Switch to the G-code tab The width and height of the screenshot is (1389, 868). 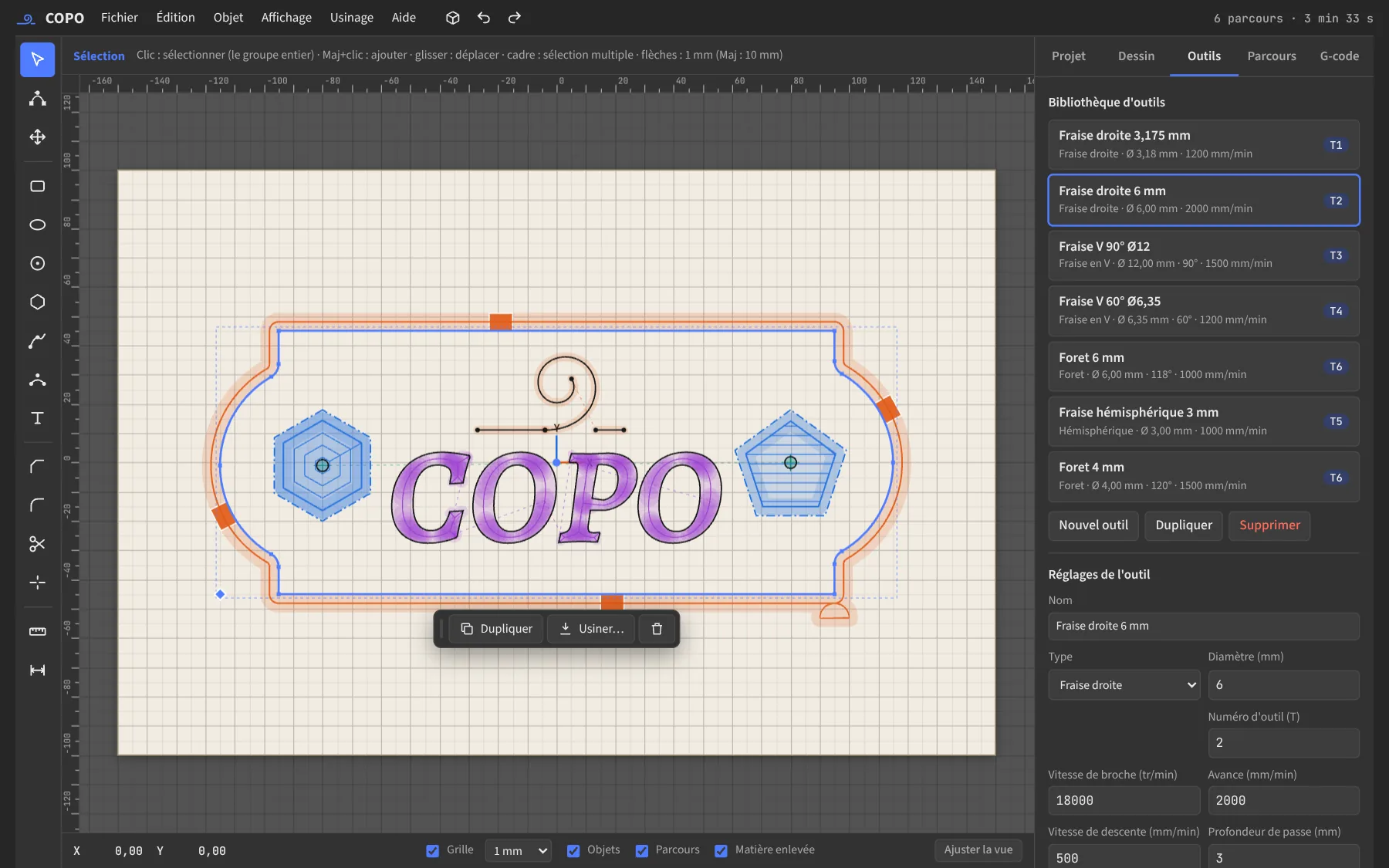tap(1340, 56)
